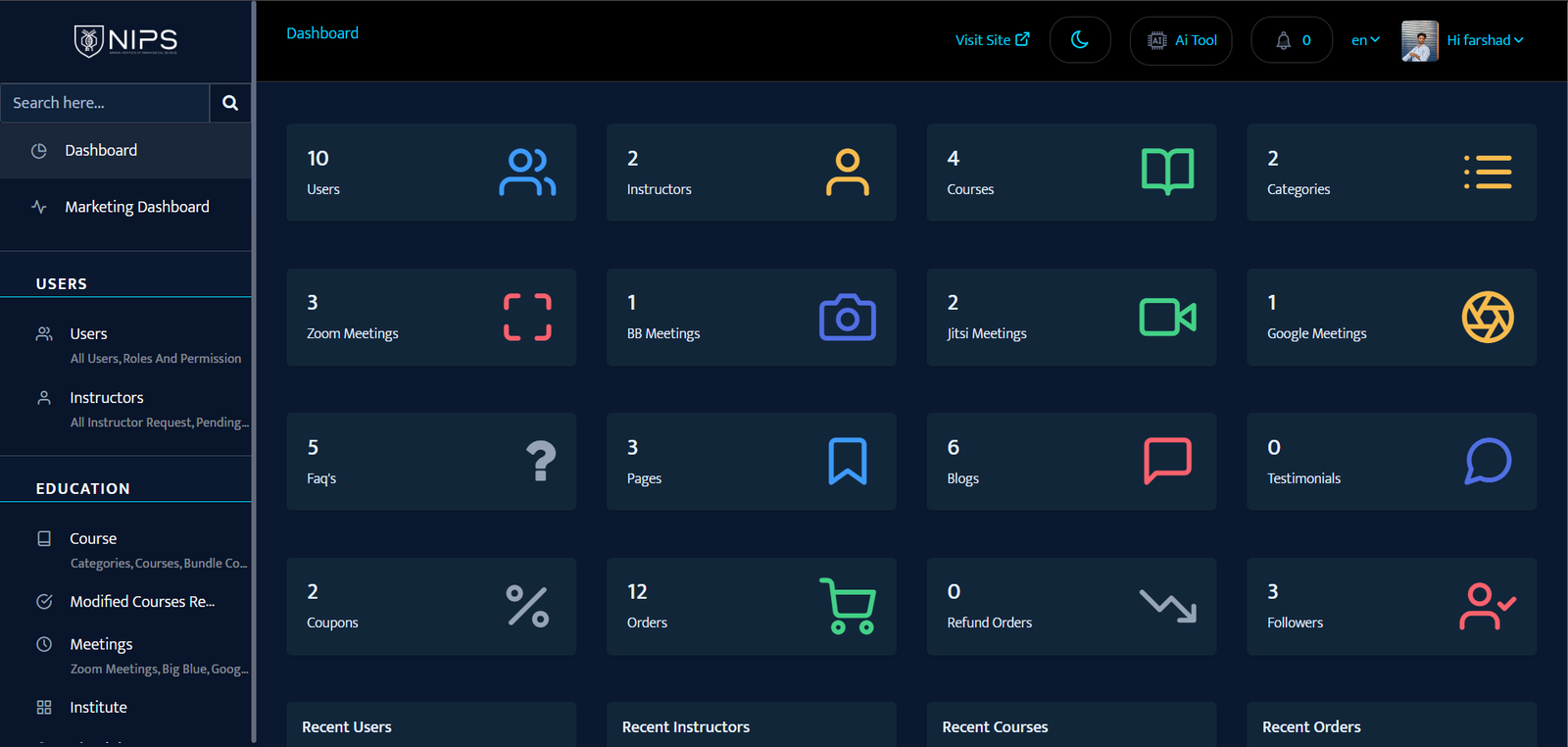Click the Orders shopping cart icon
Viewport: 1568px width, 747px height.
pos(848,606)
